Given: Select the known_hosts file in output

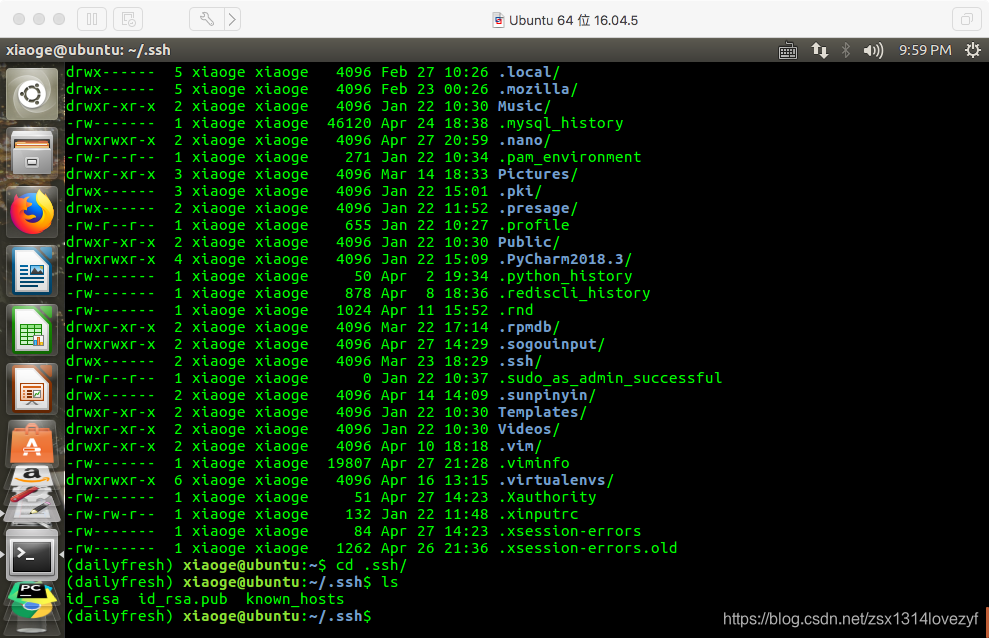Looking at the screenshot, I should [x=295, y=600].
